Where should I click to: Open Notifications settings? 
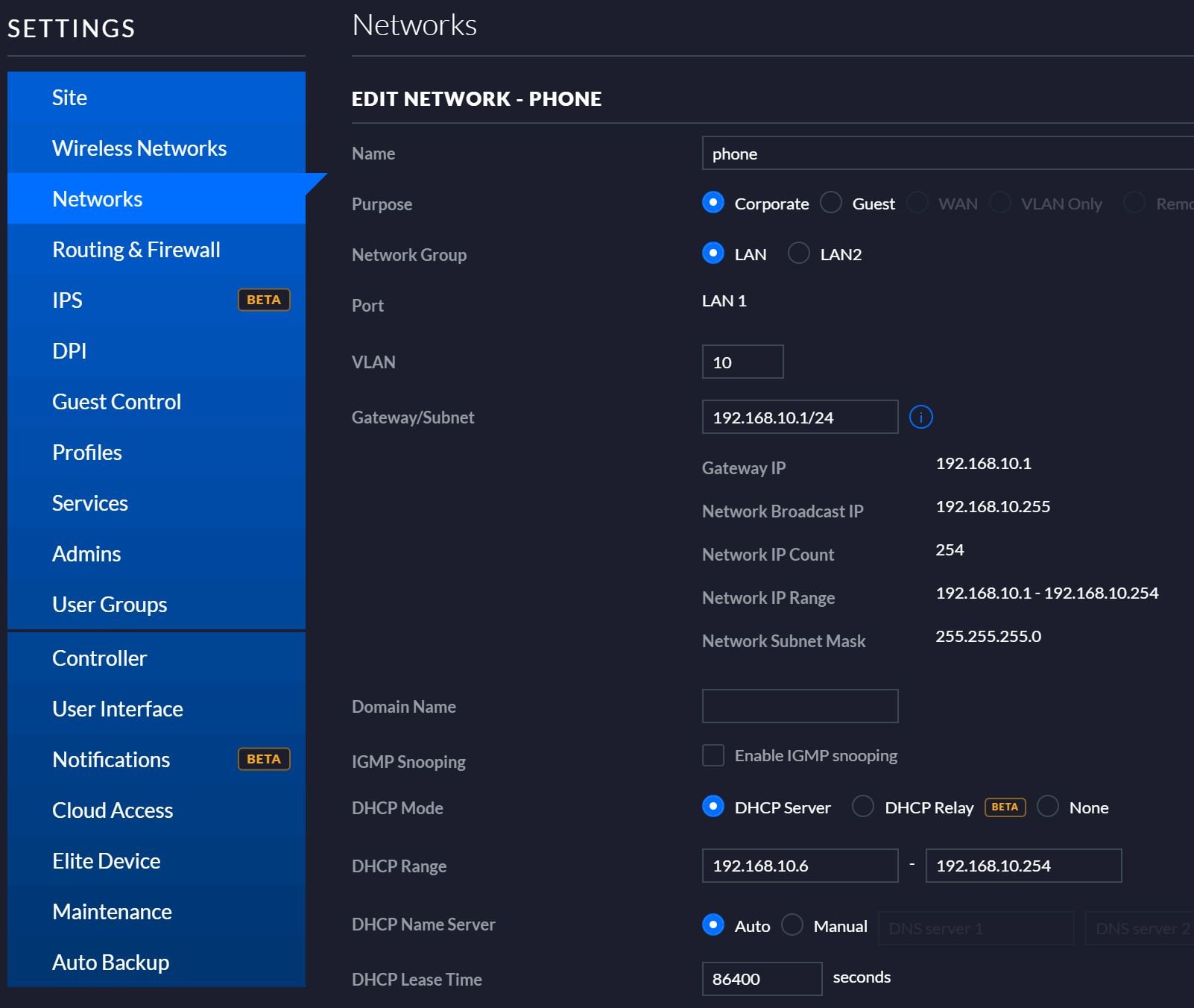point(157,759)
